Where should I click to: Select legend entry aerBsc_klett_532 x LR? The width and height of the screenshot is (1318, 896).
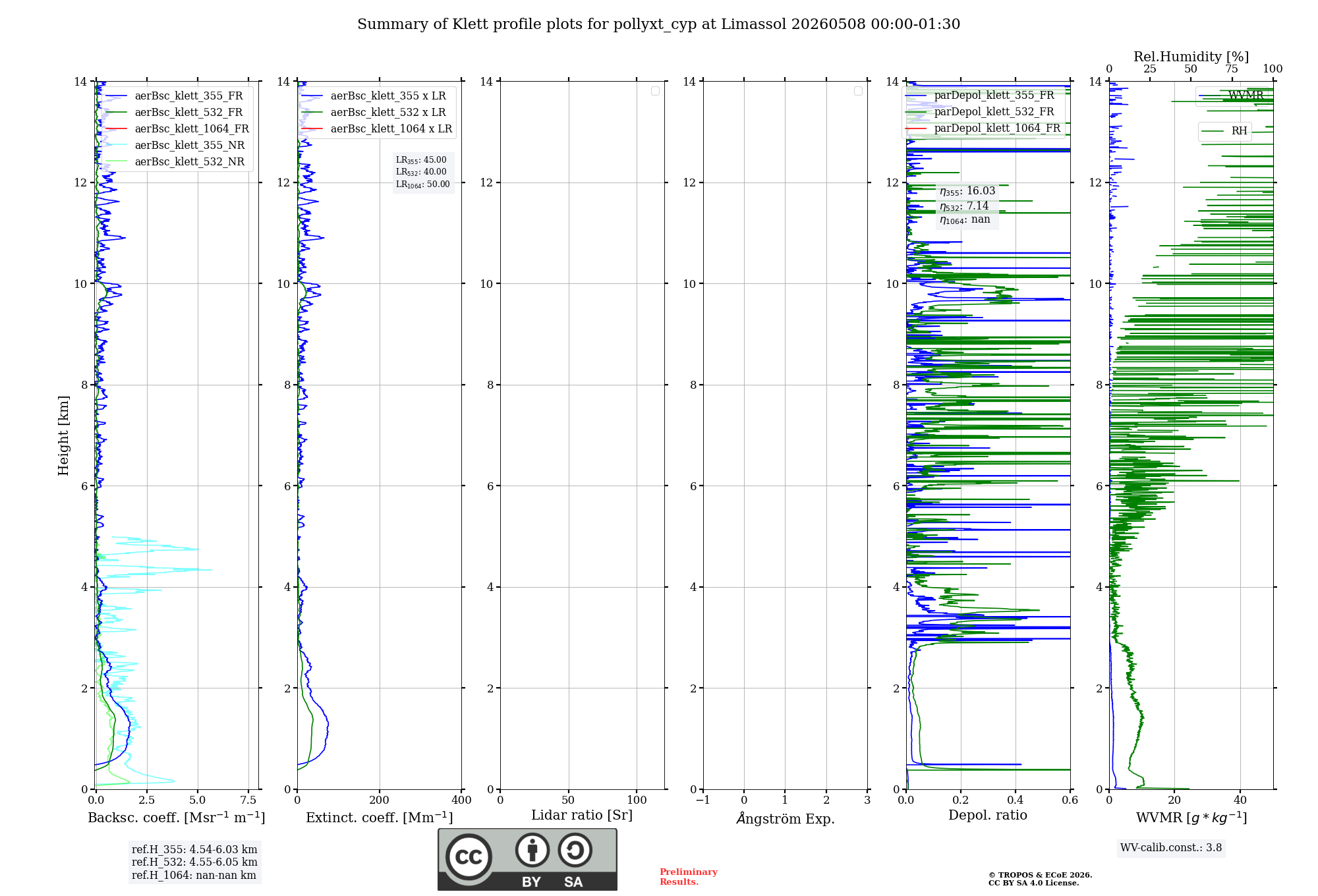(x=376, y=113)
